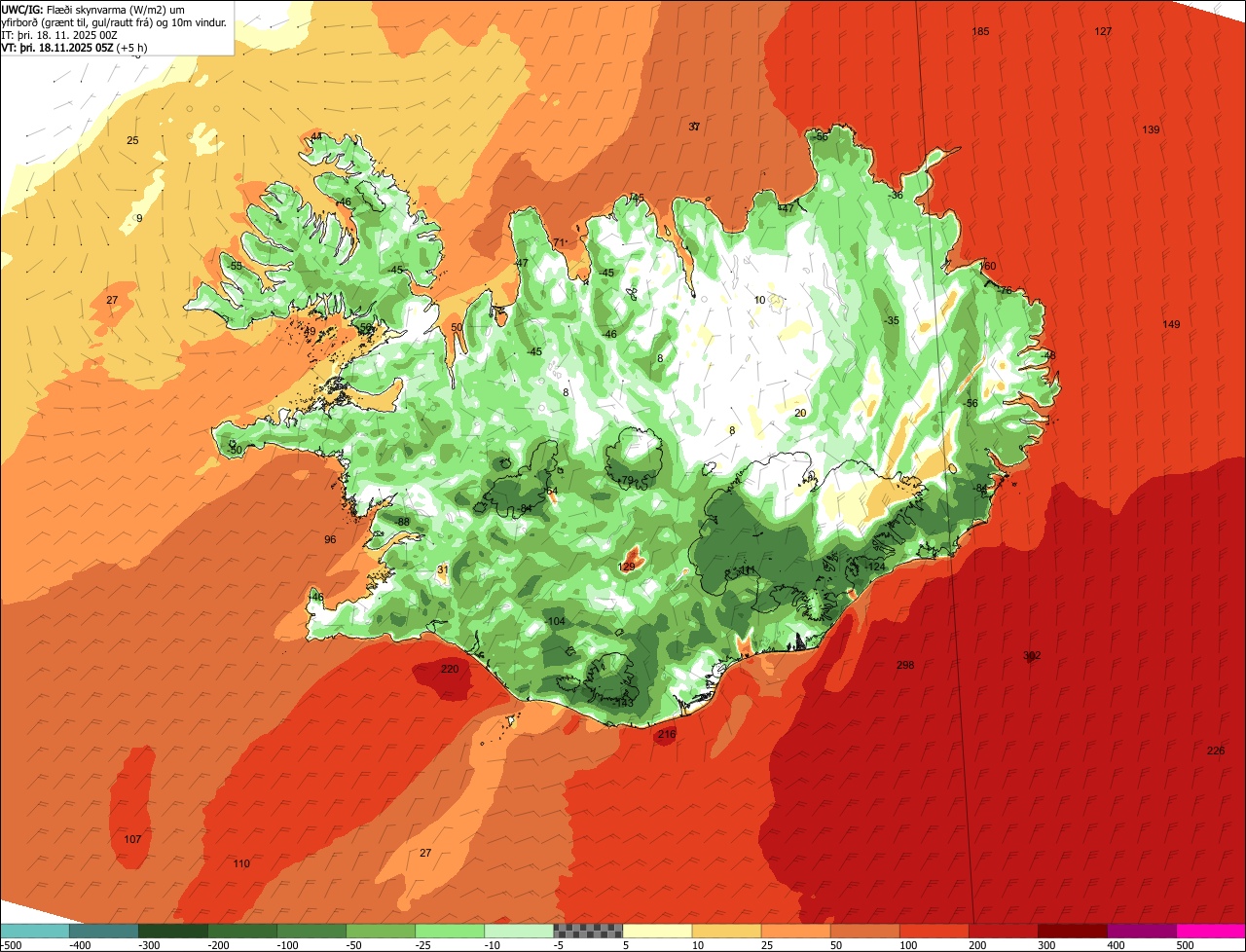1246x952 pixels.
Task: Click the initial time 'IT: þri. 18. 11. 2025 00Z'
Action: (x=59, y=34)
